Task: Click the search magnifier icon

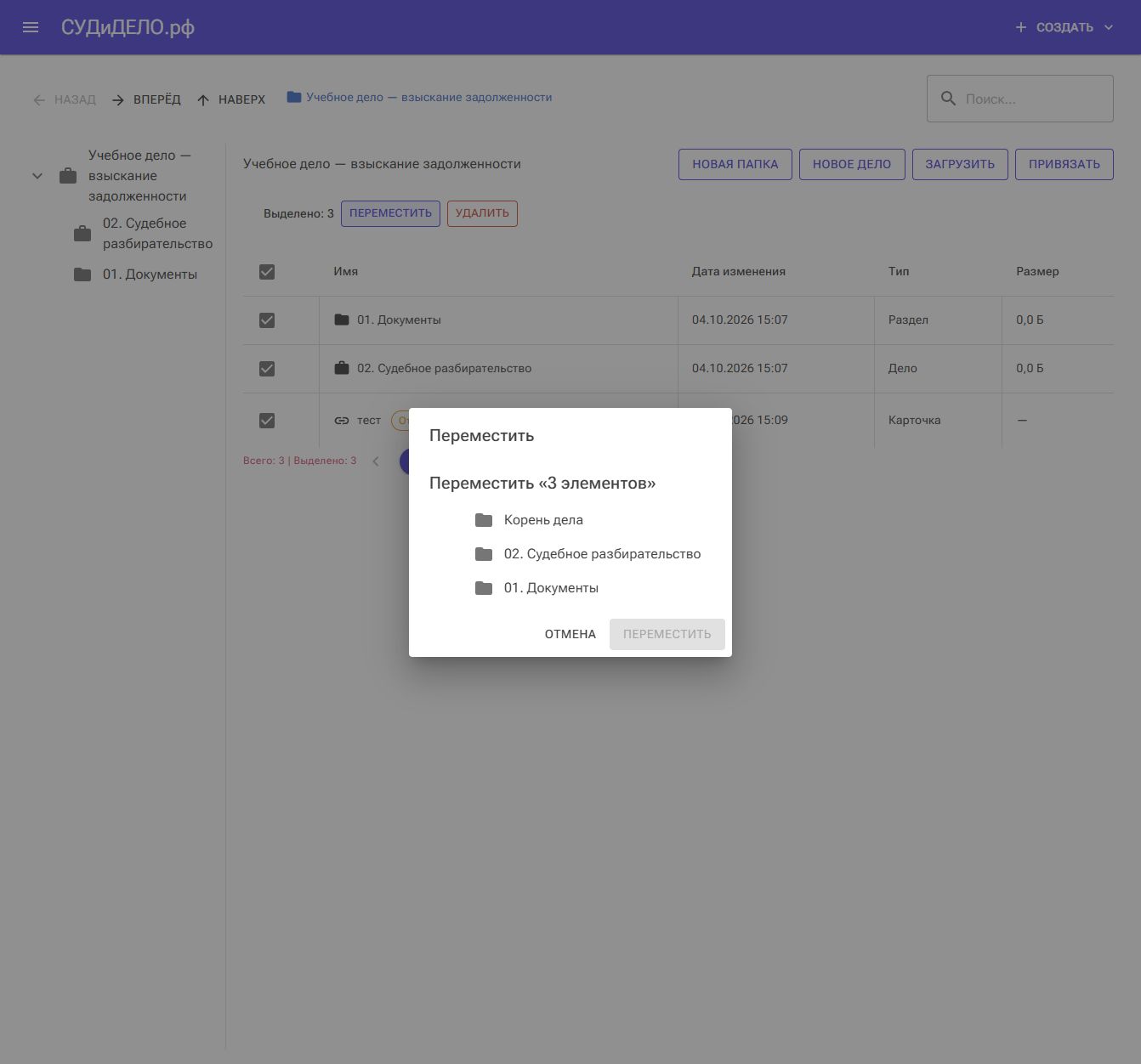Action: pyautogui.click(x=948, y=99)
